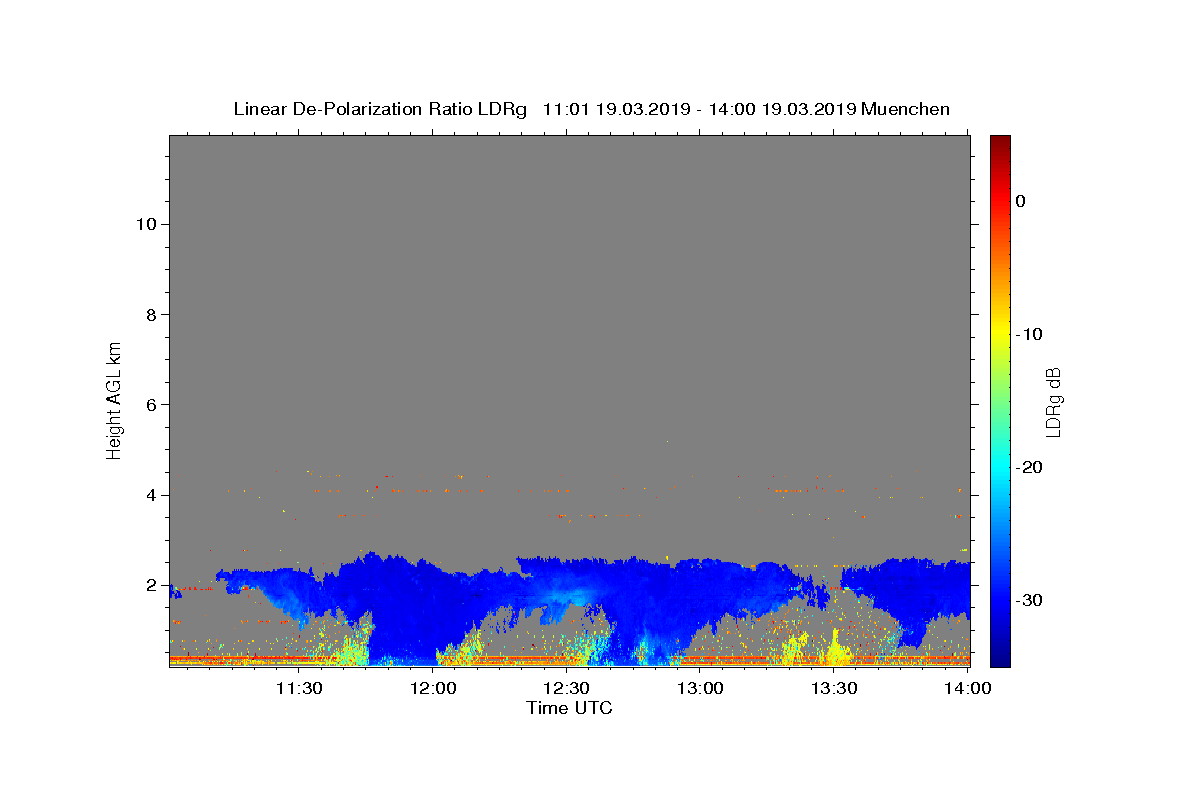
Task: Click the 'Muenchen' location in the title
Action: [x=905, y=109]
